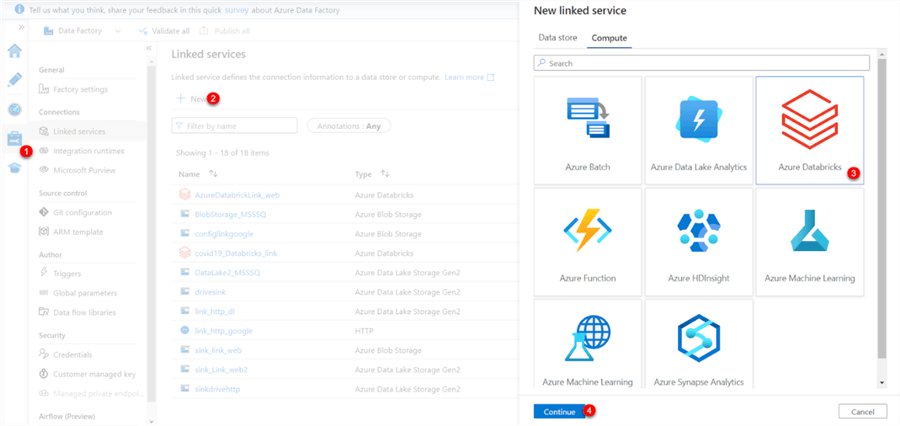Open DataLake2_MSSSQ linked service
Screen dimensions: 900x426
click(x=227, y=272)
